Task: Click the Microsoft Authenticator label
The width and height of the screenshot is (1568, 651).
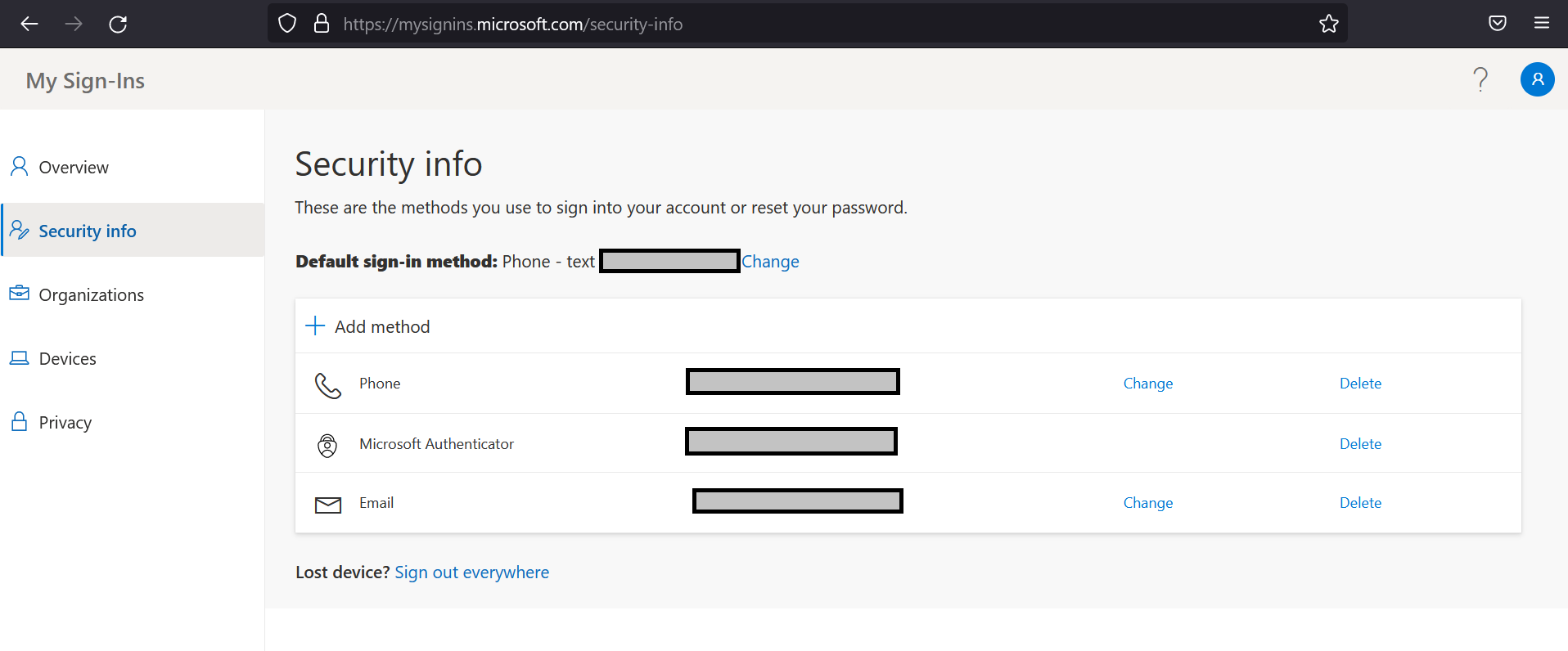Action: pyautogui.click(x=436, y=444)
